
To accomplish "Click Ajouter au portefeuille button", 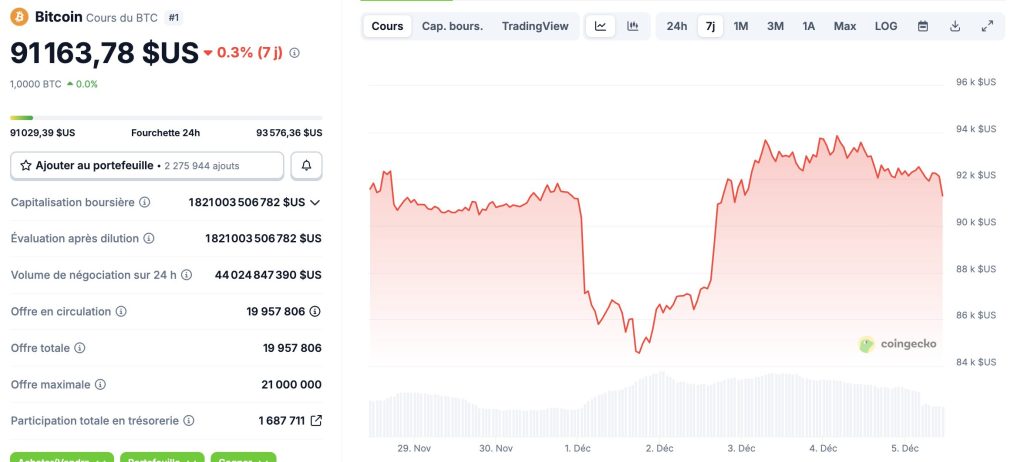I will click(147, 165).
